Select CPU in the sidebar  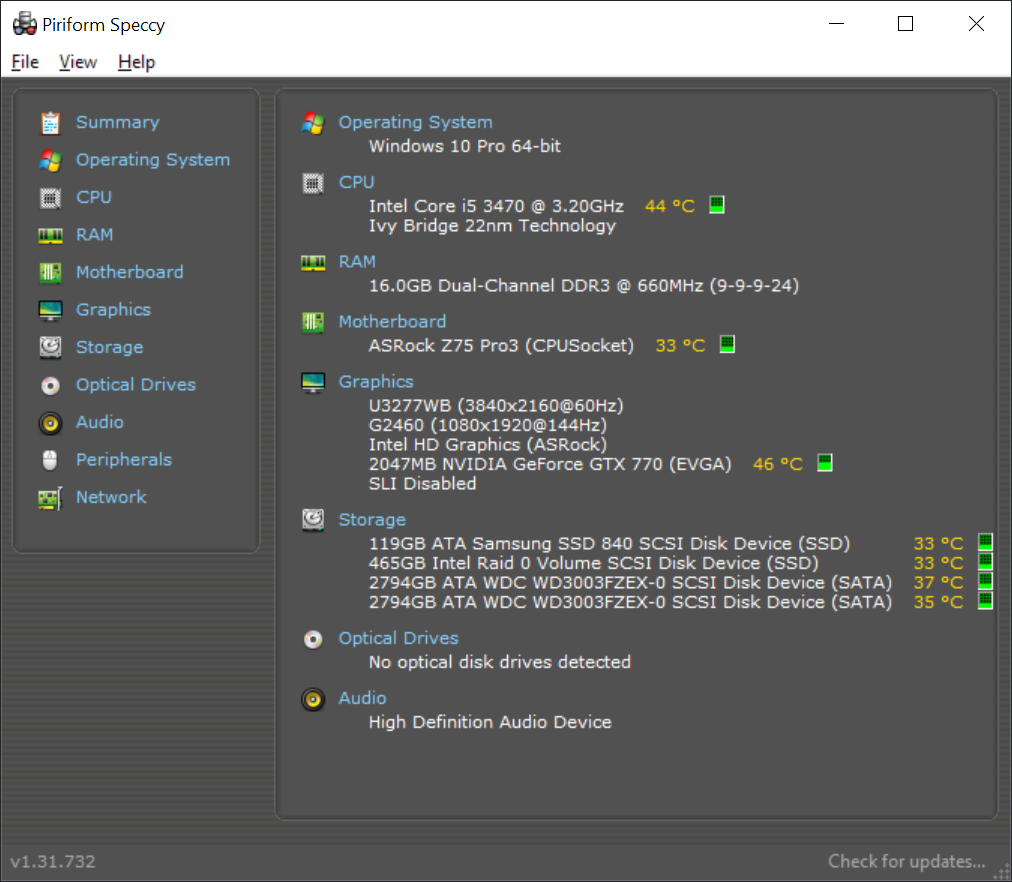(x=94, y=197)
